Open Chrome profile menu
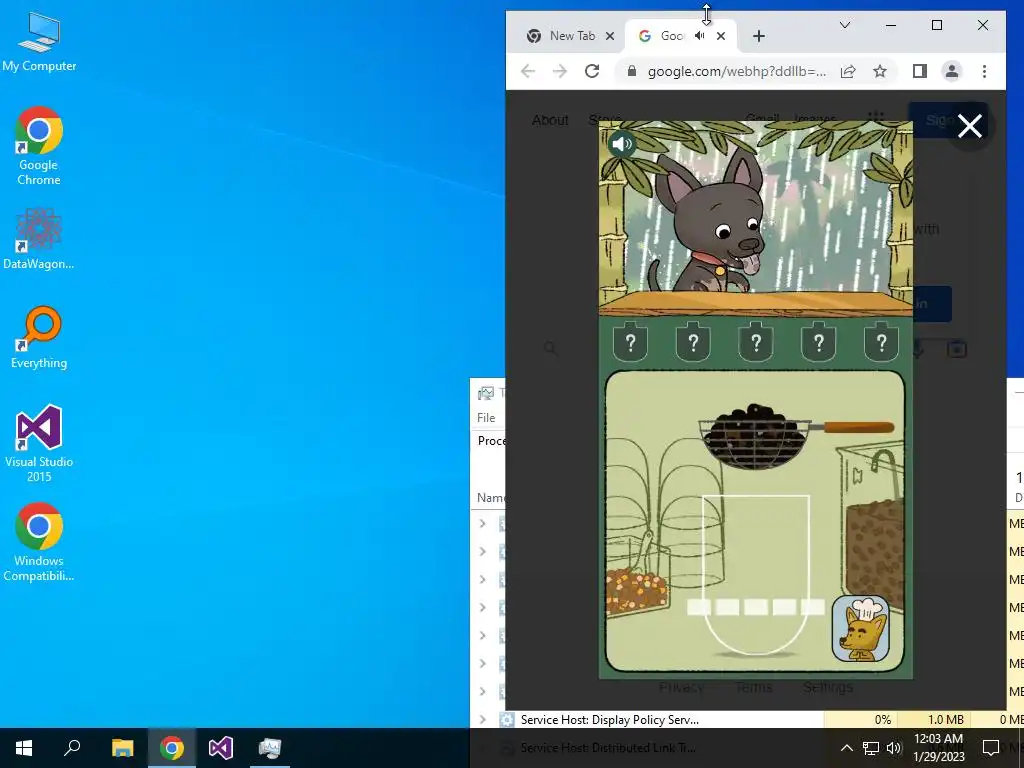The height and width of the screenshot is (768, 1024). (x=952, y=71)
